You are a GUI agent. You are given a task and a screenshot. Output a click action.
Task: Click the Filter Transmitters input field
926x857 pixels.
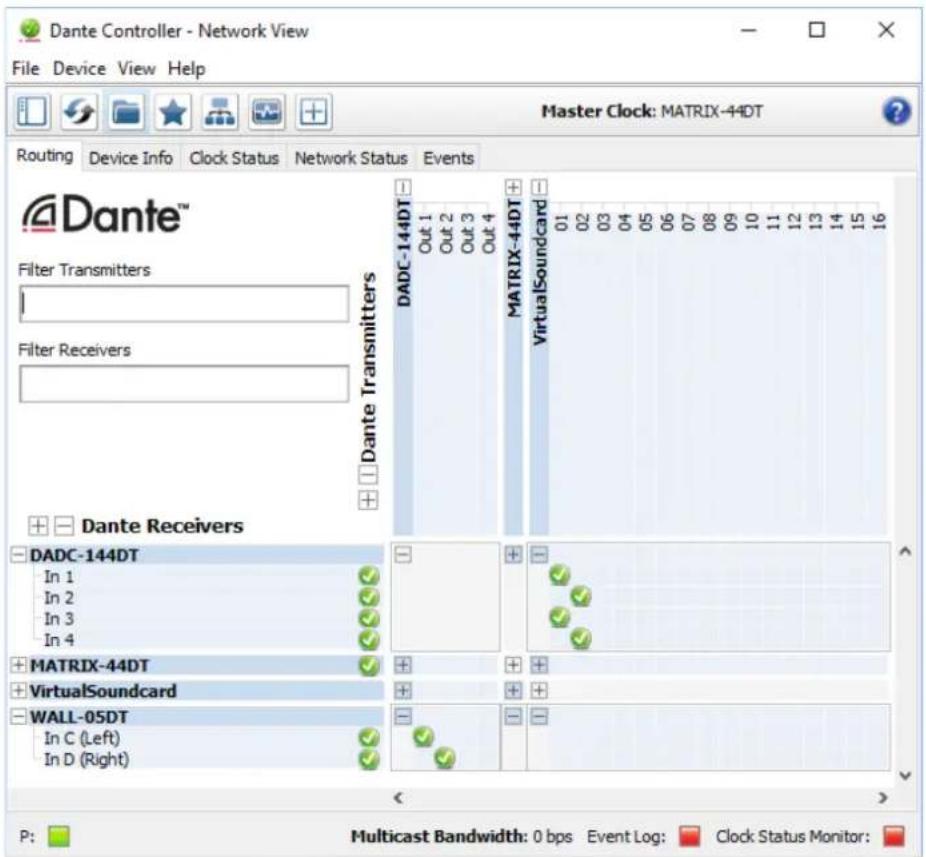tap(184, 304)
